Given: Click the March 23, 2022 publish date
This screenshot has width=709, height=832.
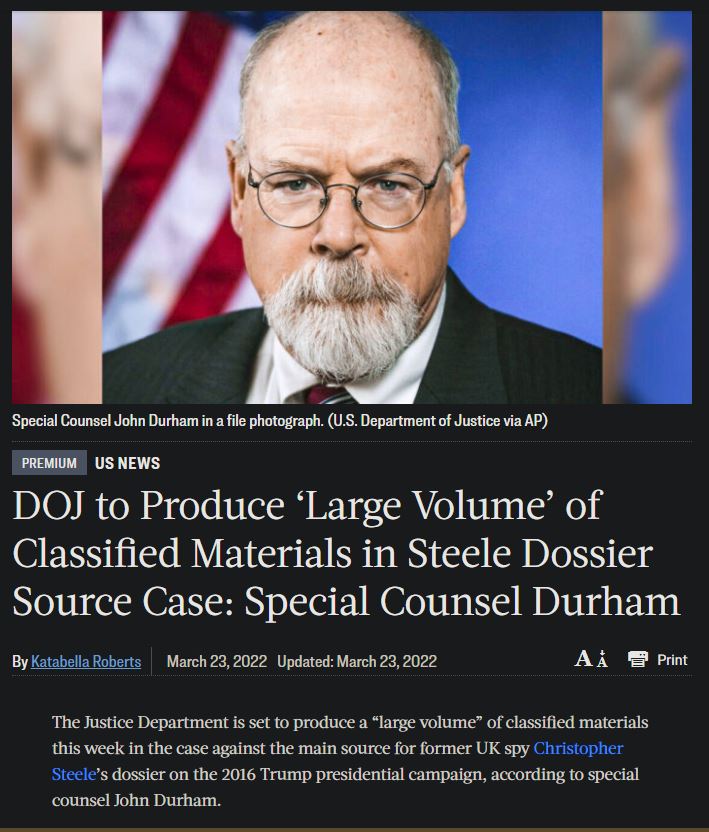Looking at the screenshot, I should (217, 661).
